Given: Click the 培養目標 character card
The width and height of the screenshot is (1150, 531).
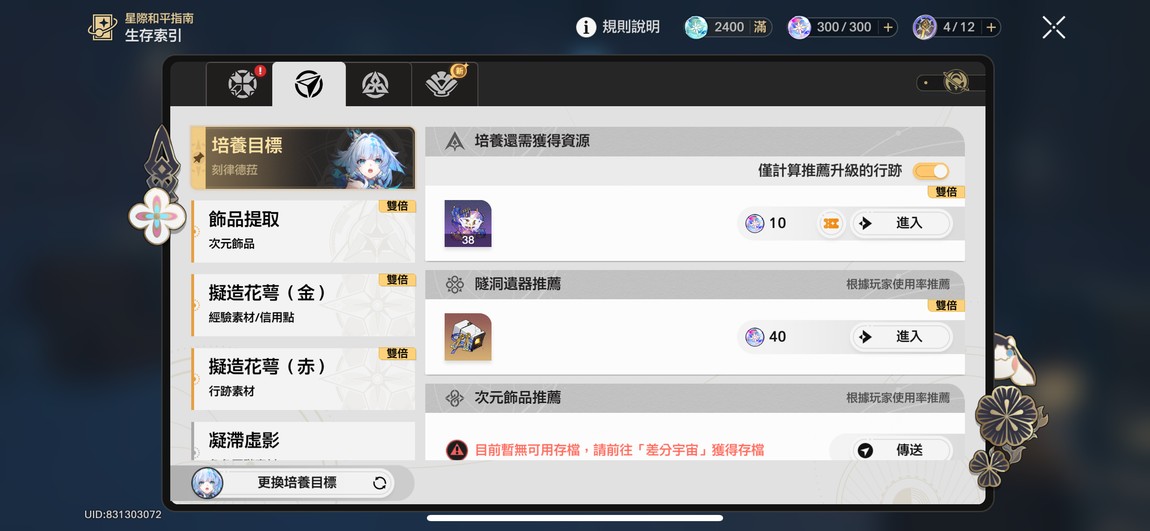Looking at the screenshot, I should [x=303, y=158].
